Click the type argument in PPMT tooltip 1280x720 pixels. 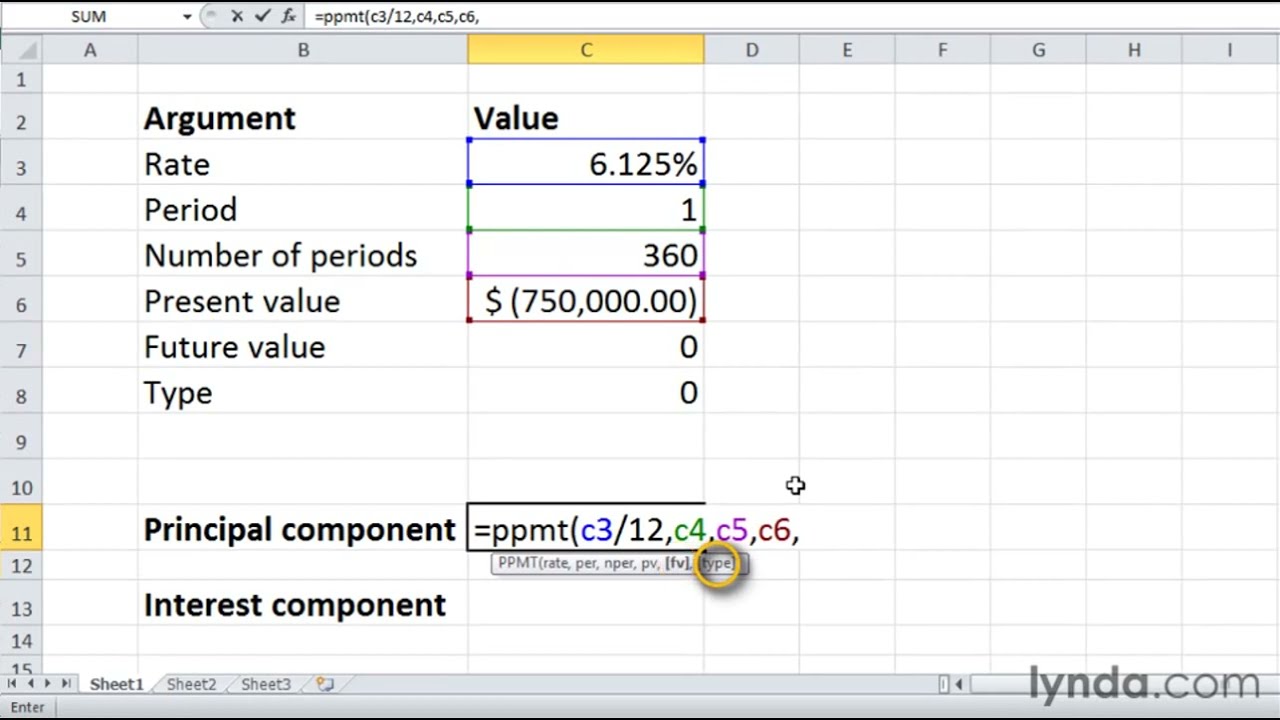(717, 563)
